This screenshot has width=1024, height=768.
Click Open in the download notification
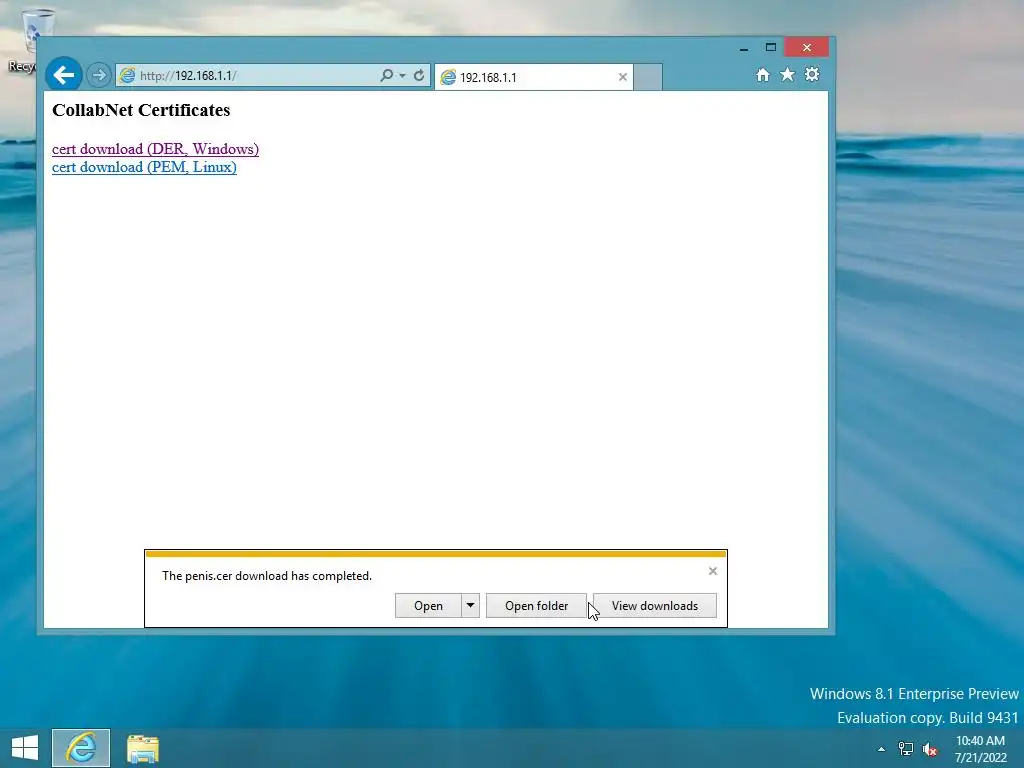click(x=428, y=605)
